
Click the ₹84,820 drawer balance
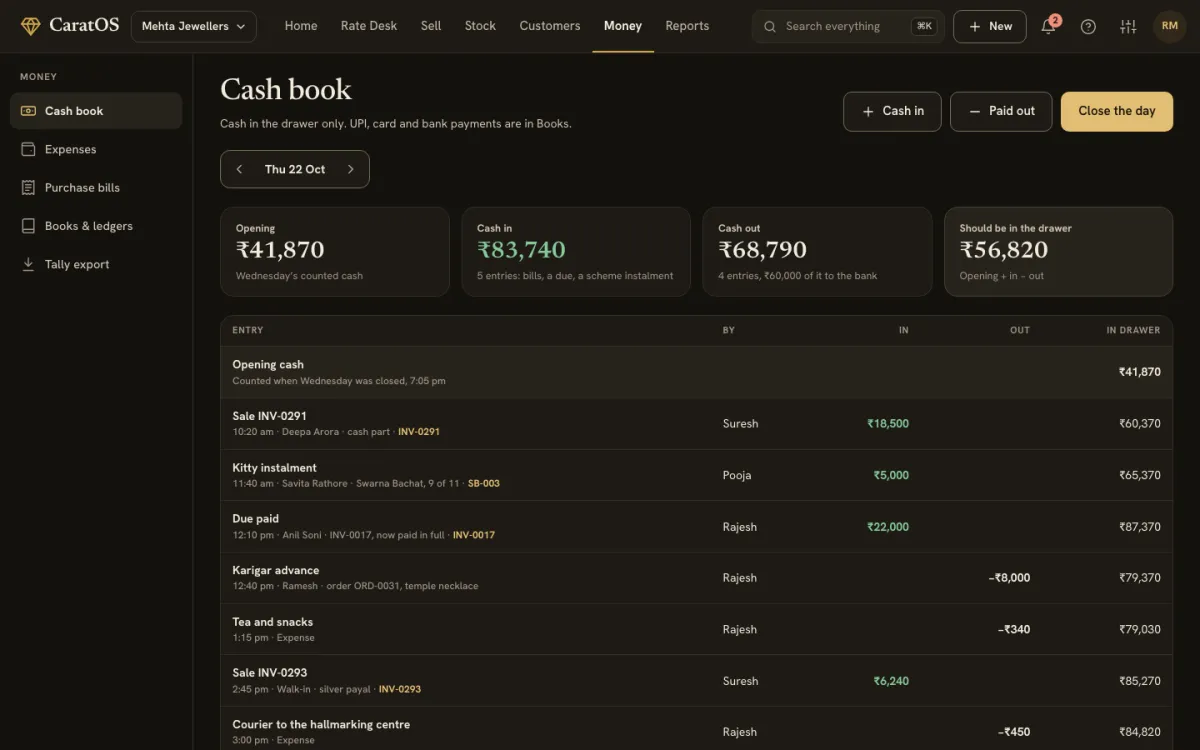[1140, 732]
